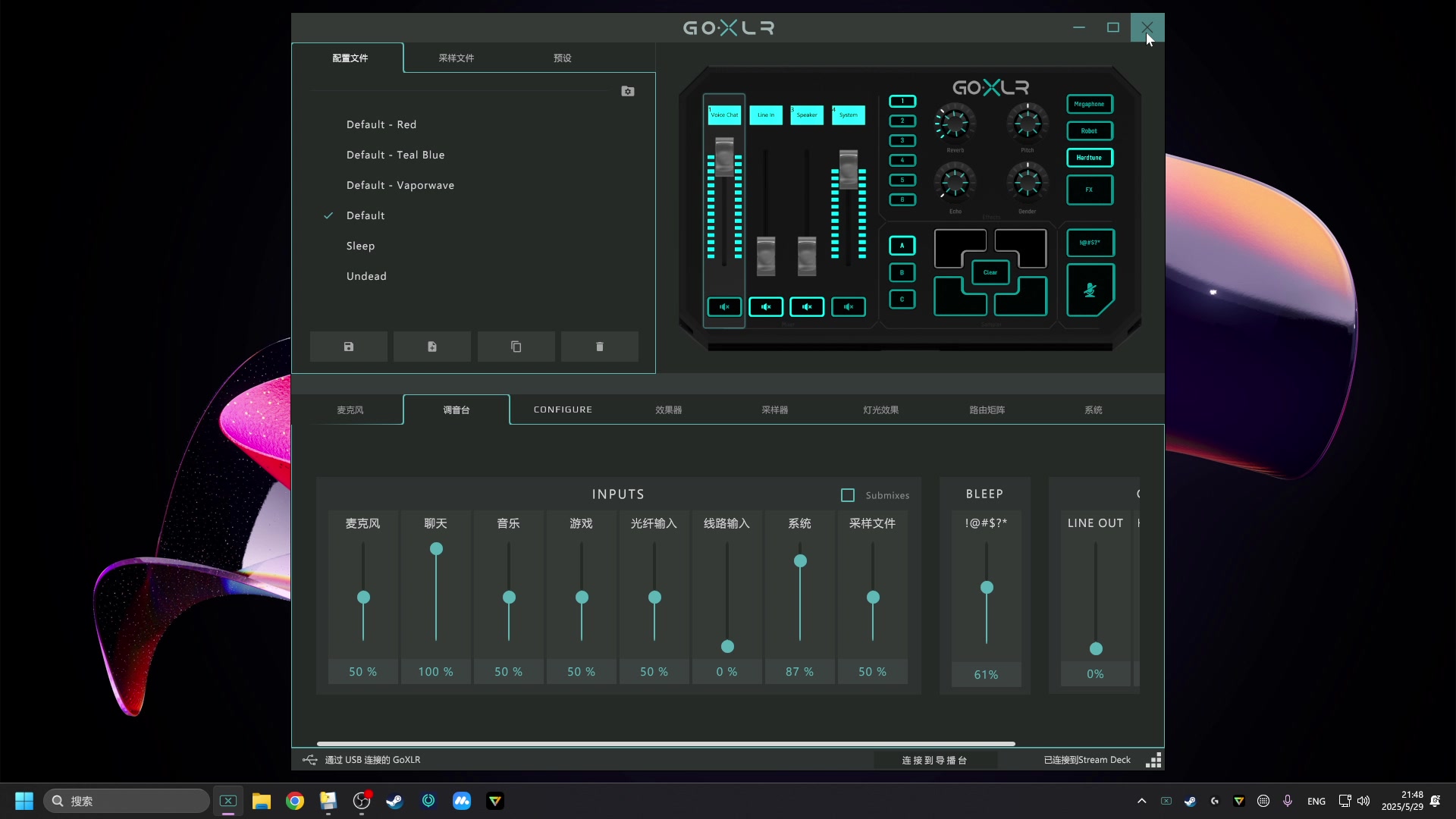Click the sampler Clear button
The height and width of the screenshot is (819, 1456).
pos(990,272)
